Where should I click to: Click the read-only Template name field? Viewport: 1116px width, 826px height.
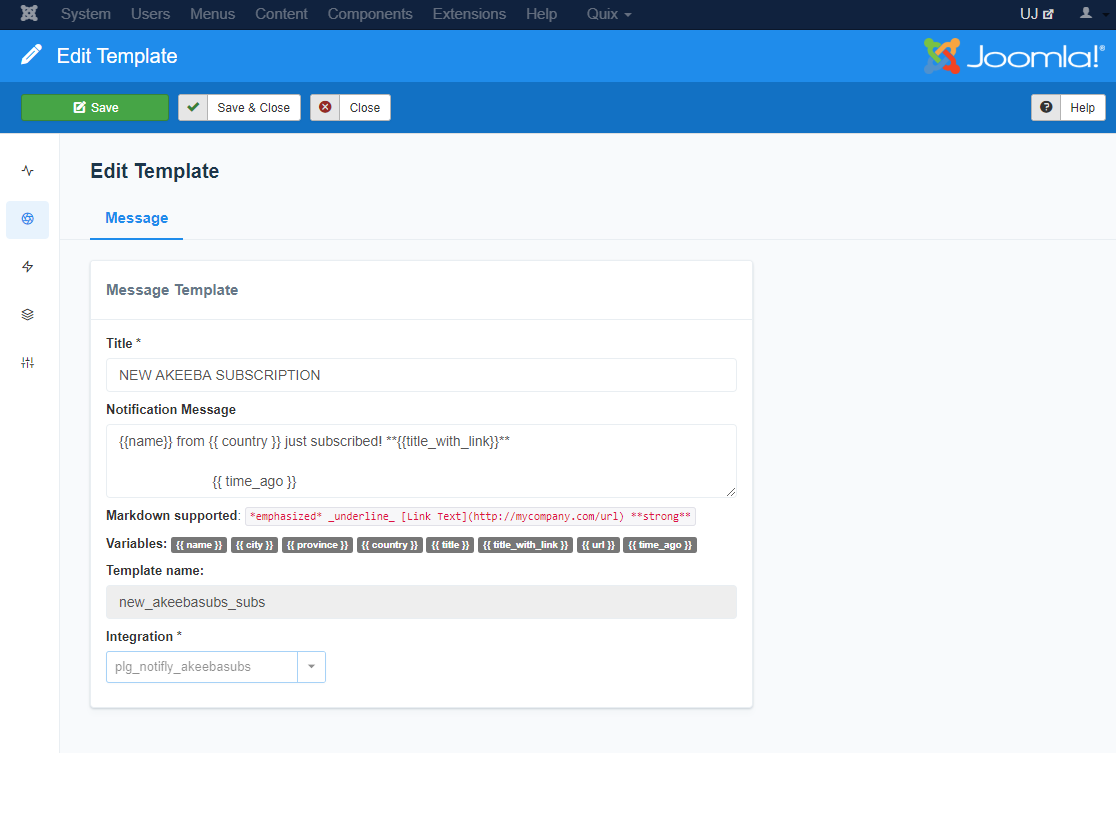421,602
